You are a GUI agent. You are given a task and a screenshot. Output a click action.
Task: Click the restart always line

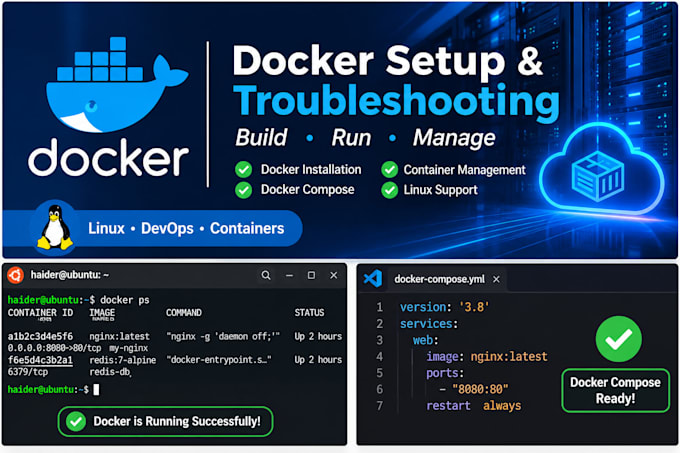[474, 406]
